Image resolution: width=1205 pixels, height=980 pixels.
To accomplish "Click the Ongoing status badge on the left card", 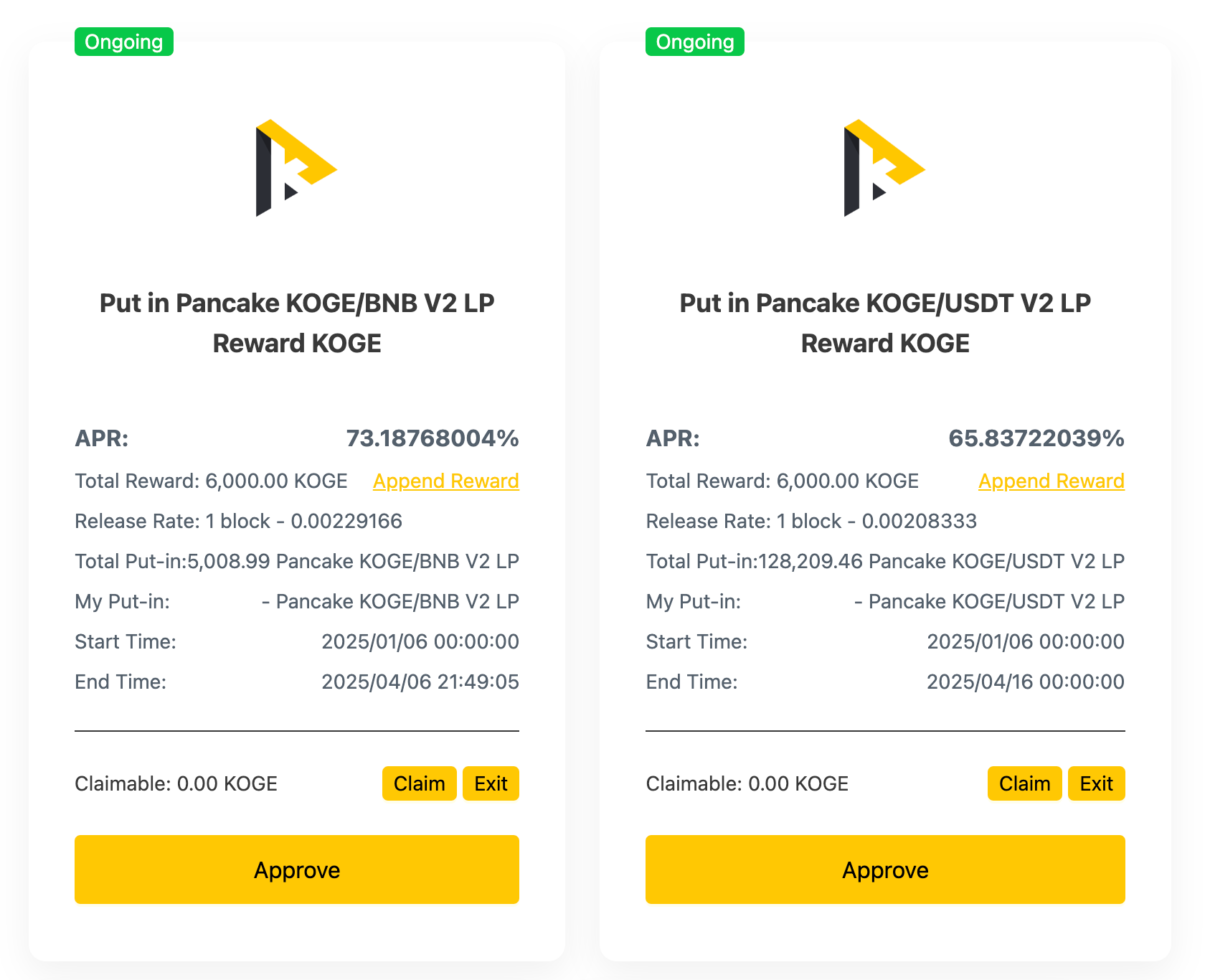I will tap(123, 42).
